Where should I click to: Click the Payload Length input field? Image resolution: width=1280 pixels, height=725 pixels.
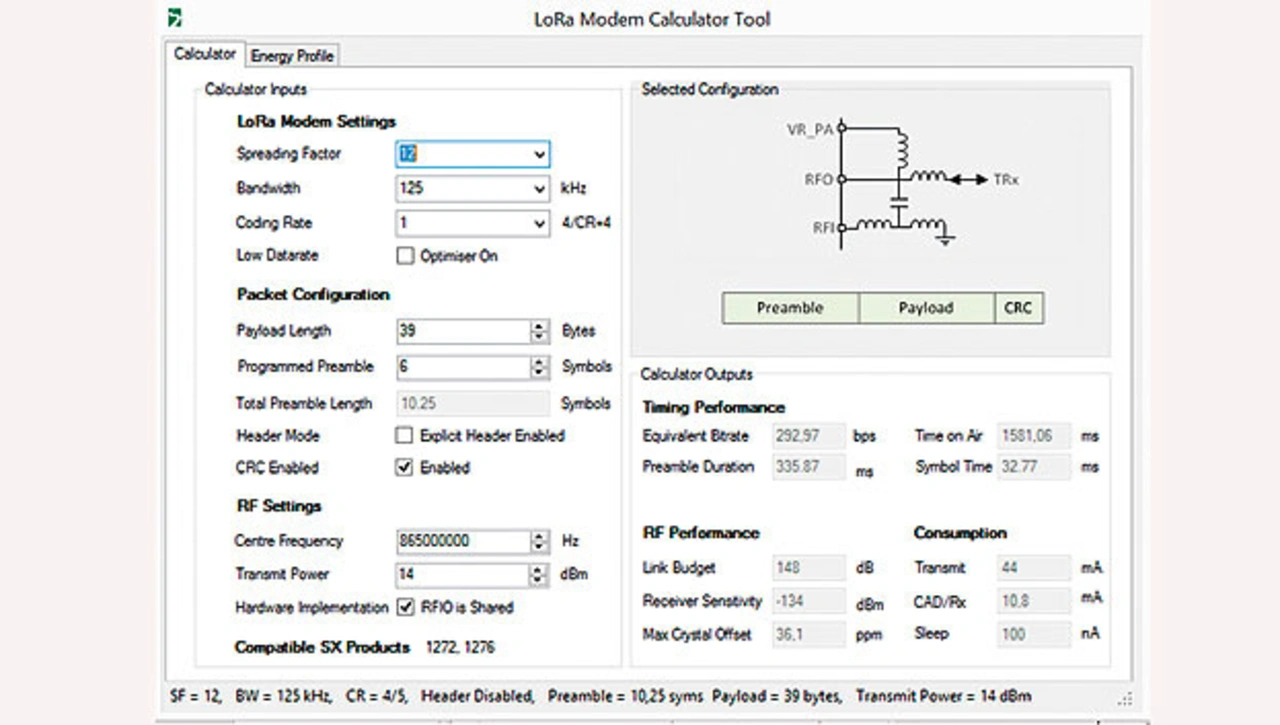pos(462,332)
